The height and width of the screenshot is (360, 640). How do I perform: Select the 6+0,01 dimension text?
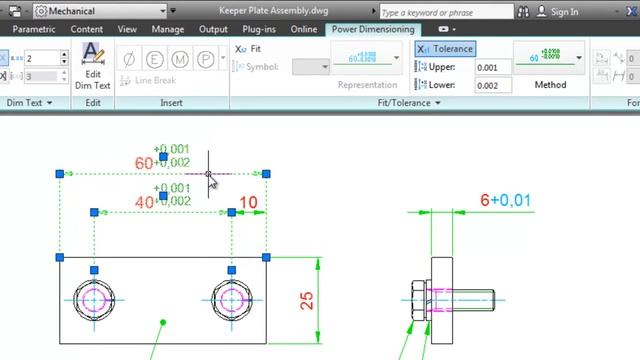(x=506, y=200)
